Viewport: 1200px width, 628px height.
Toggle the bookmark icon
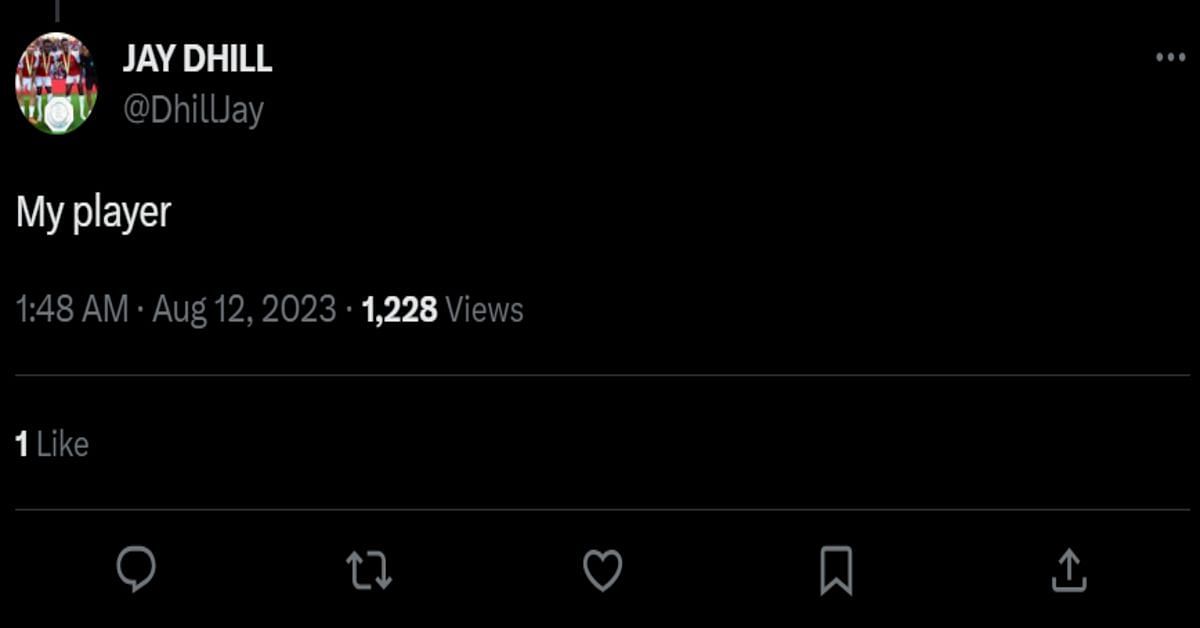click(x=836, y=571)
